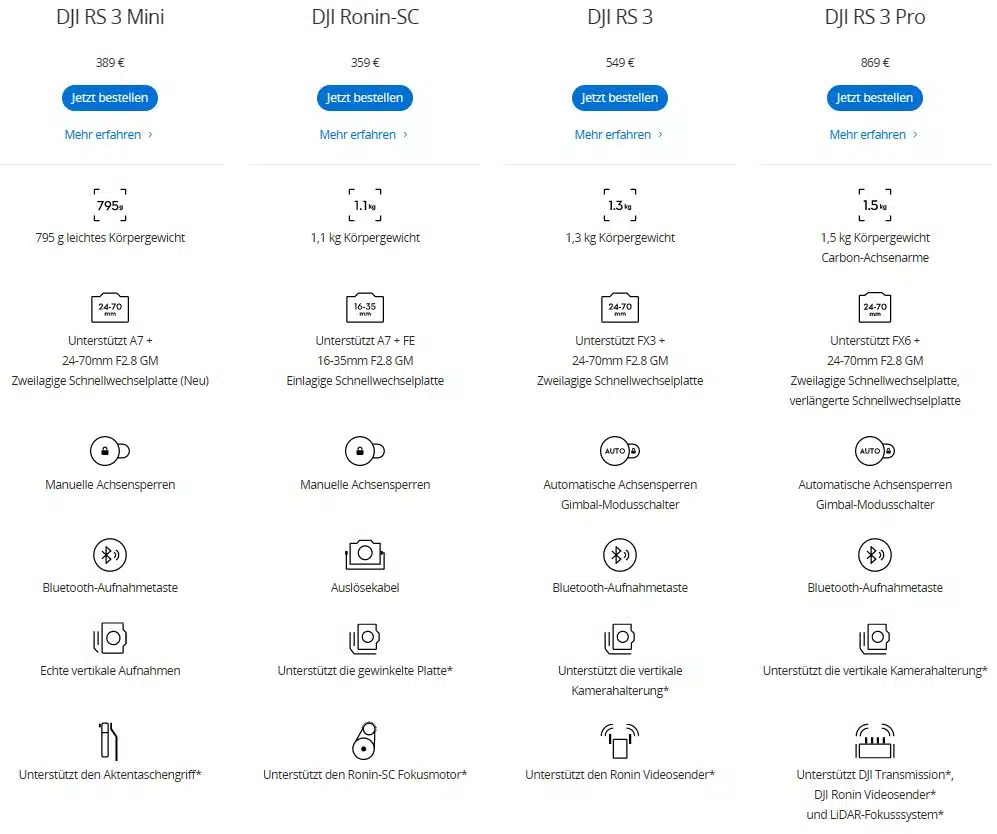Click 'Unterstützt FX3 +' text
997x834 pixels.
click(620, 341)
